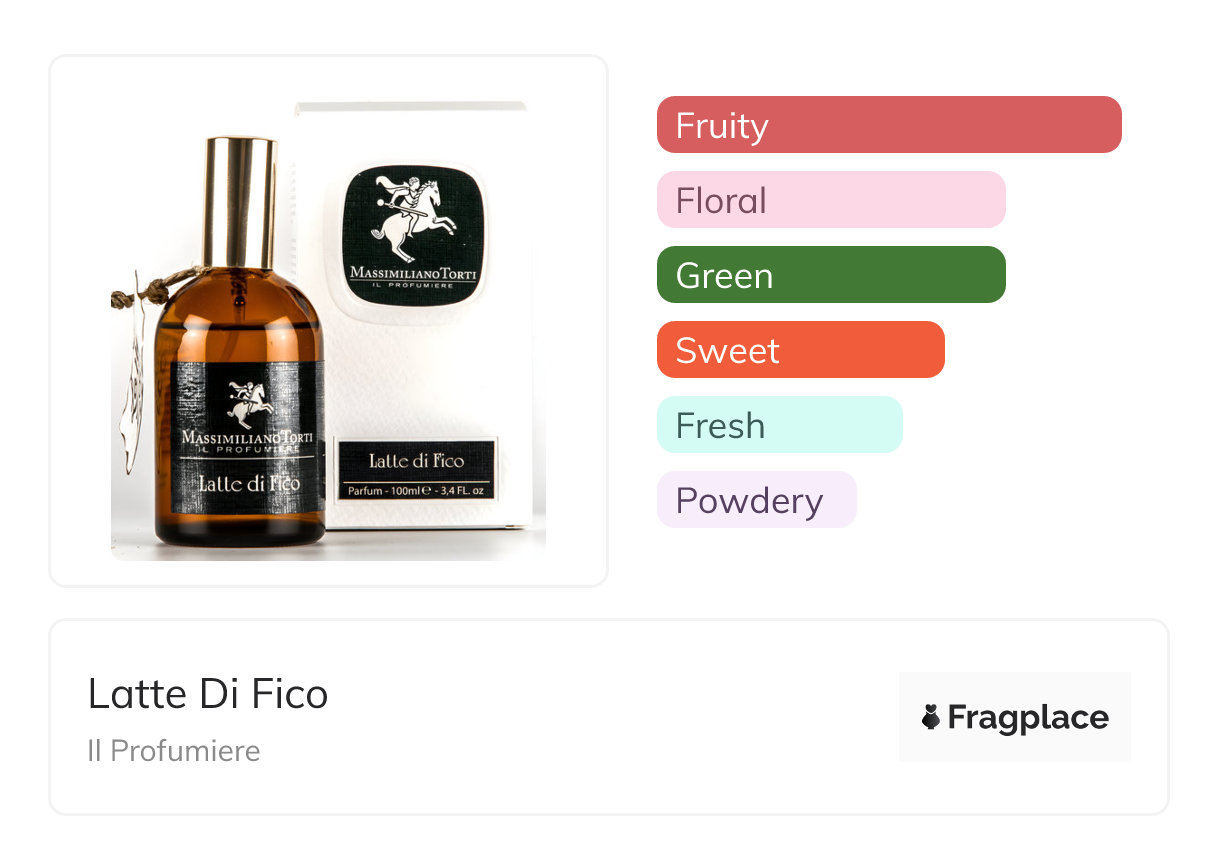Image resolution: width=1218 pixels, height=864 pixels.
Task: Click the Fresh accord bar
Action: [x=780, y=425]
